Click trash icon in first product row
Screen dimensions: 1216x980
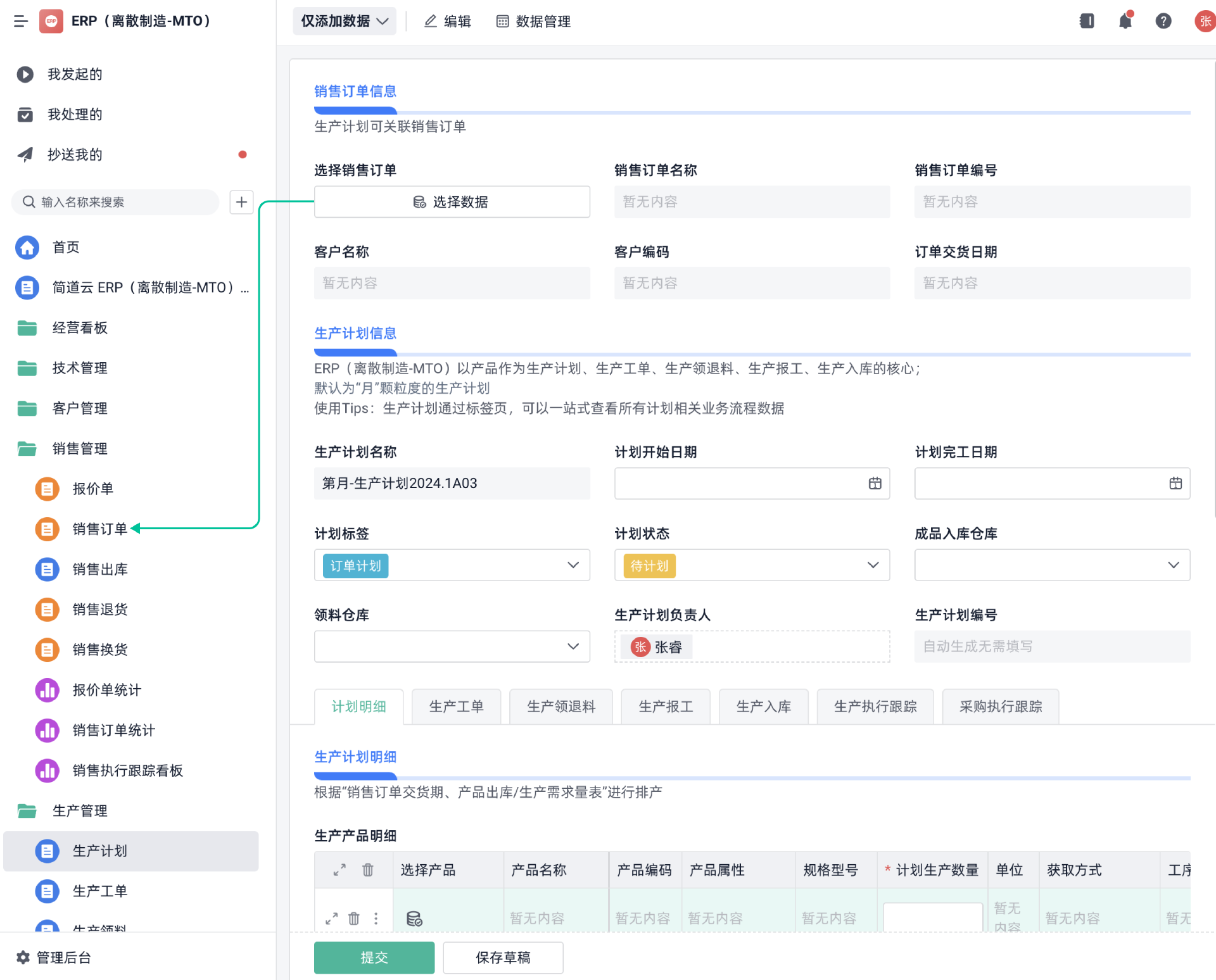pyautogui.click(x=354, y=918)
